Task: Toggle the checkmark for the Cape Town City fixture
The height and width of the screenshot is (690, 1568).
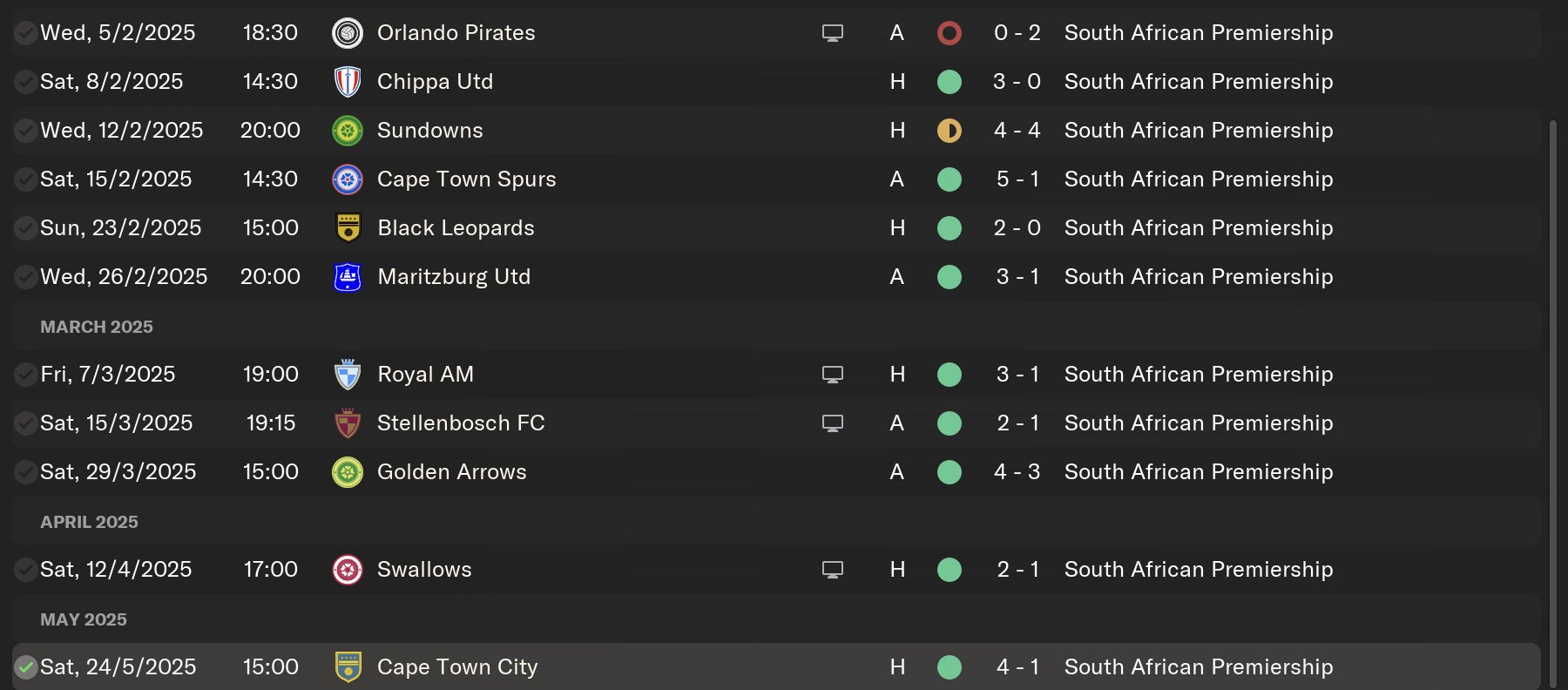Action: (x=26, y=667)
